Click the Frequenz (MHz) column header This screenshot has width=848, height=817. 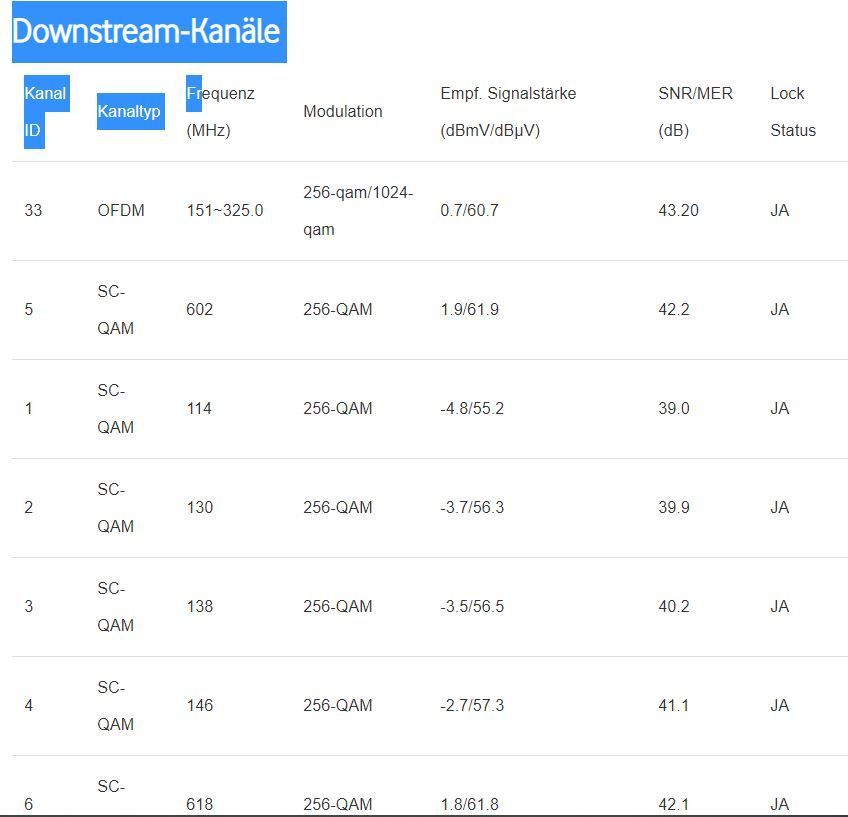220,112
